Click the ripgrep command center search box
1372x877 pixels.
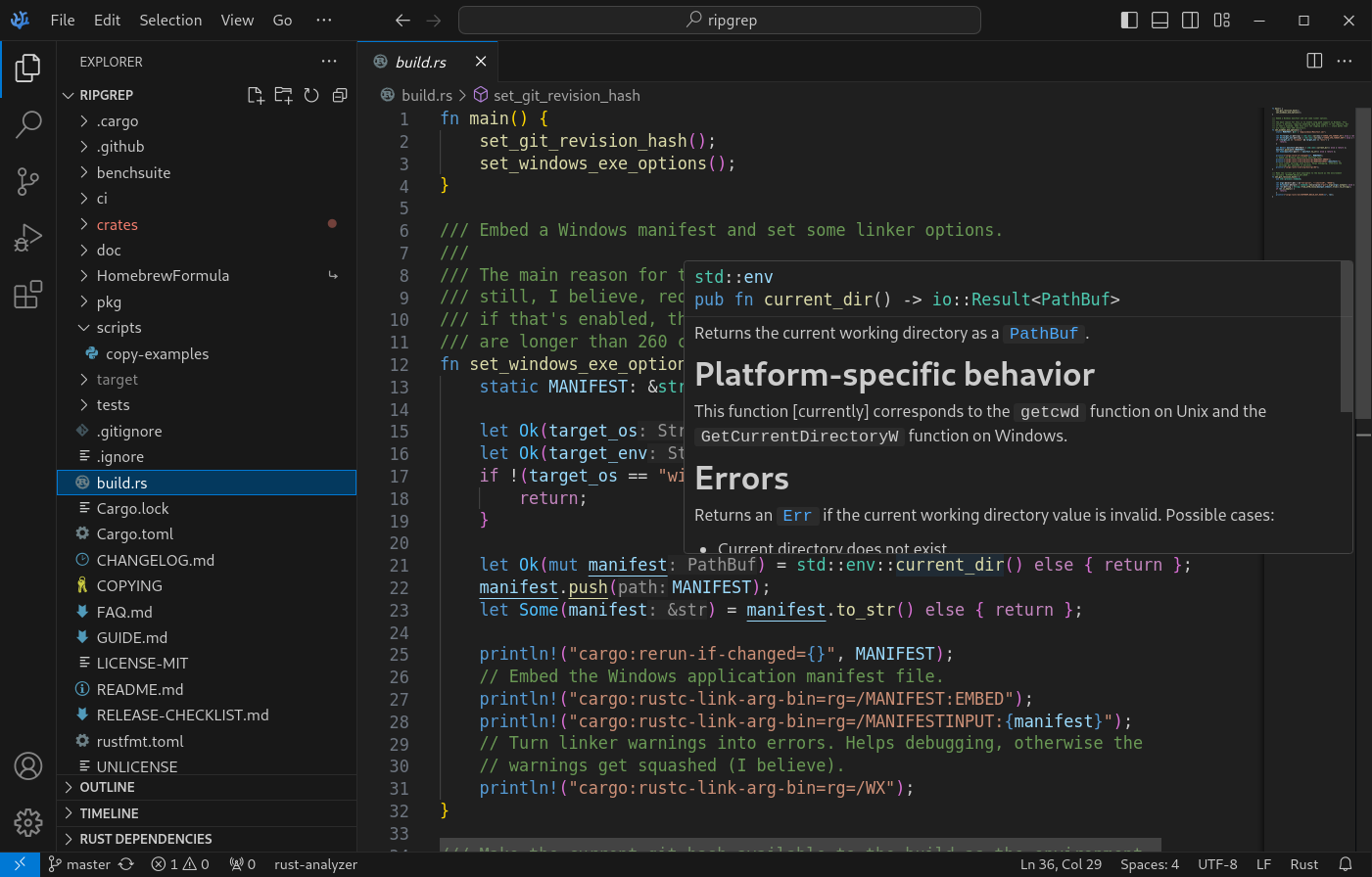point(720,20)
